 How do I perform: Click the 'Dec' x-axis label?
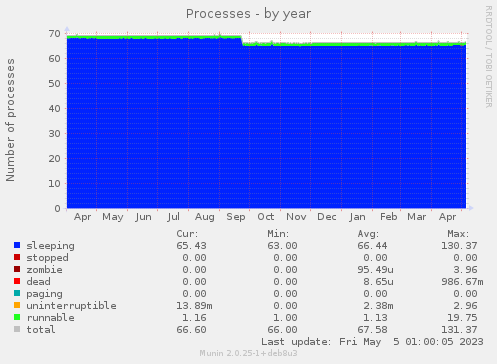point(327,217)
